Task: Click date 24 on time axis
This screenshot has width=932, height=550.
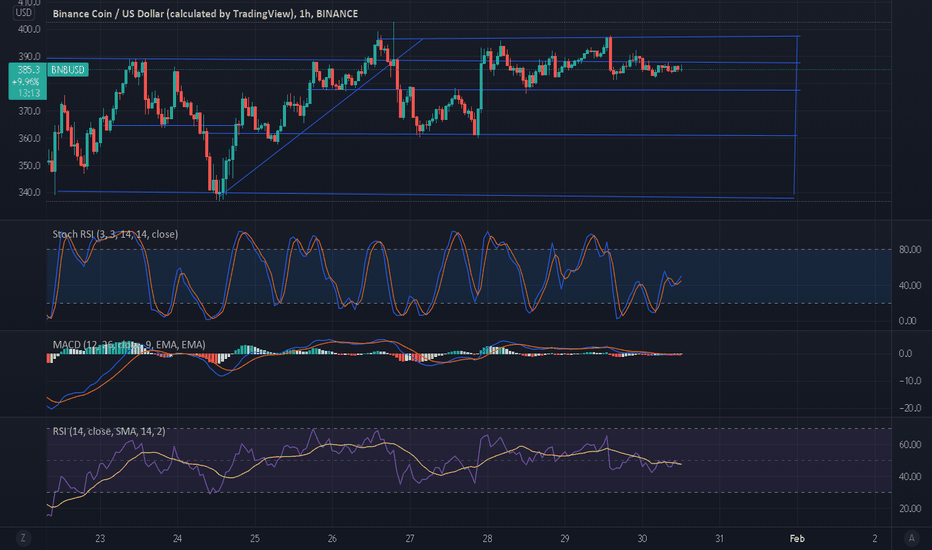Action: click(x=177, y=539)
